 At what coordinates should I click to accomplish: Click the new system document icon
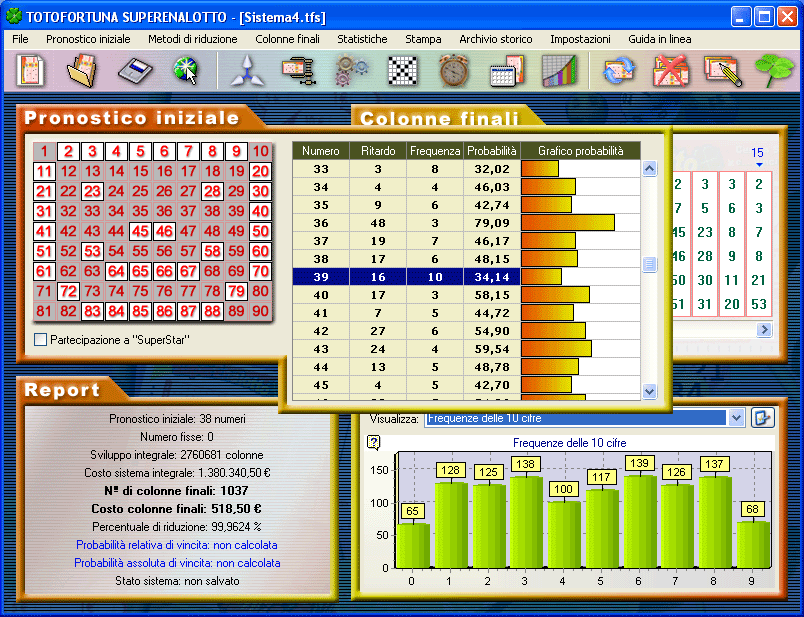[31, 71]
